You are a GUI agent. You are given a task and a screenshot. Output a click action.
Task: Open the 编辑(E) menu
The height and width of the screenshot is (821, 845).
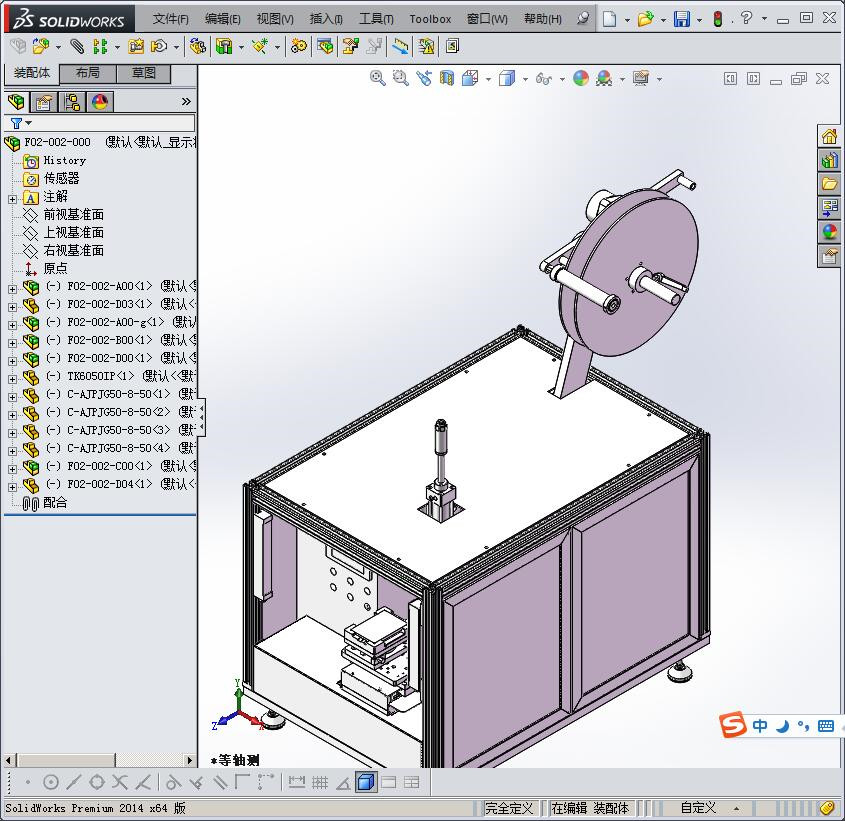click(222, 19)
